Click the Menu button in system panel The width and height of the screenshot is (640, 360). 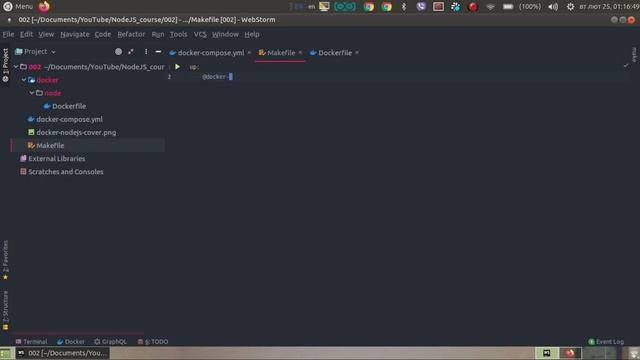click(18, 7)
